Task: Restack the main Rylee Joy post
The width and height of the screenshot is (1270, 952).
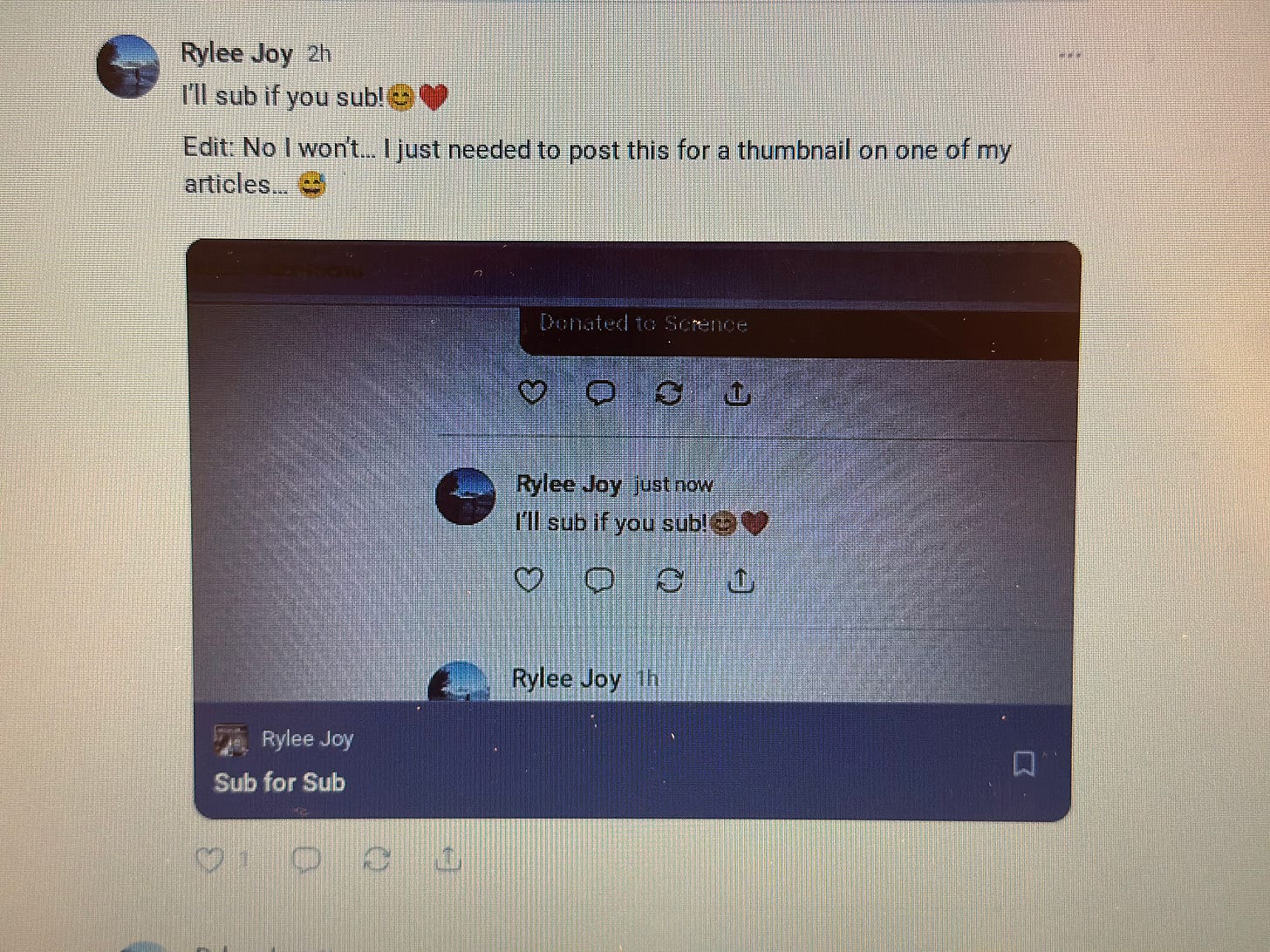Action: pyautogui.click(x=376, y=860)
